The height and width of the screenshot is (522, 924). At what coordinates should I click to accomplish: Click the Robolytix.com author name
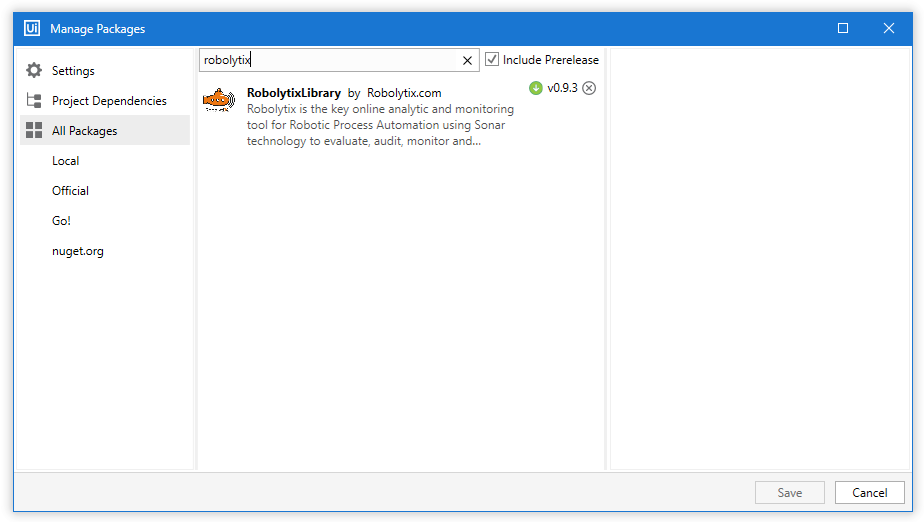tap(404, 93)
